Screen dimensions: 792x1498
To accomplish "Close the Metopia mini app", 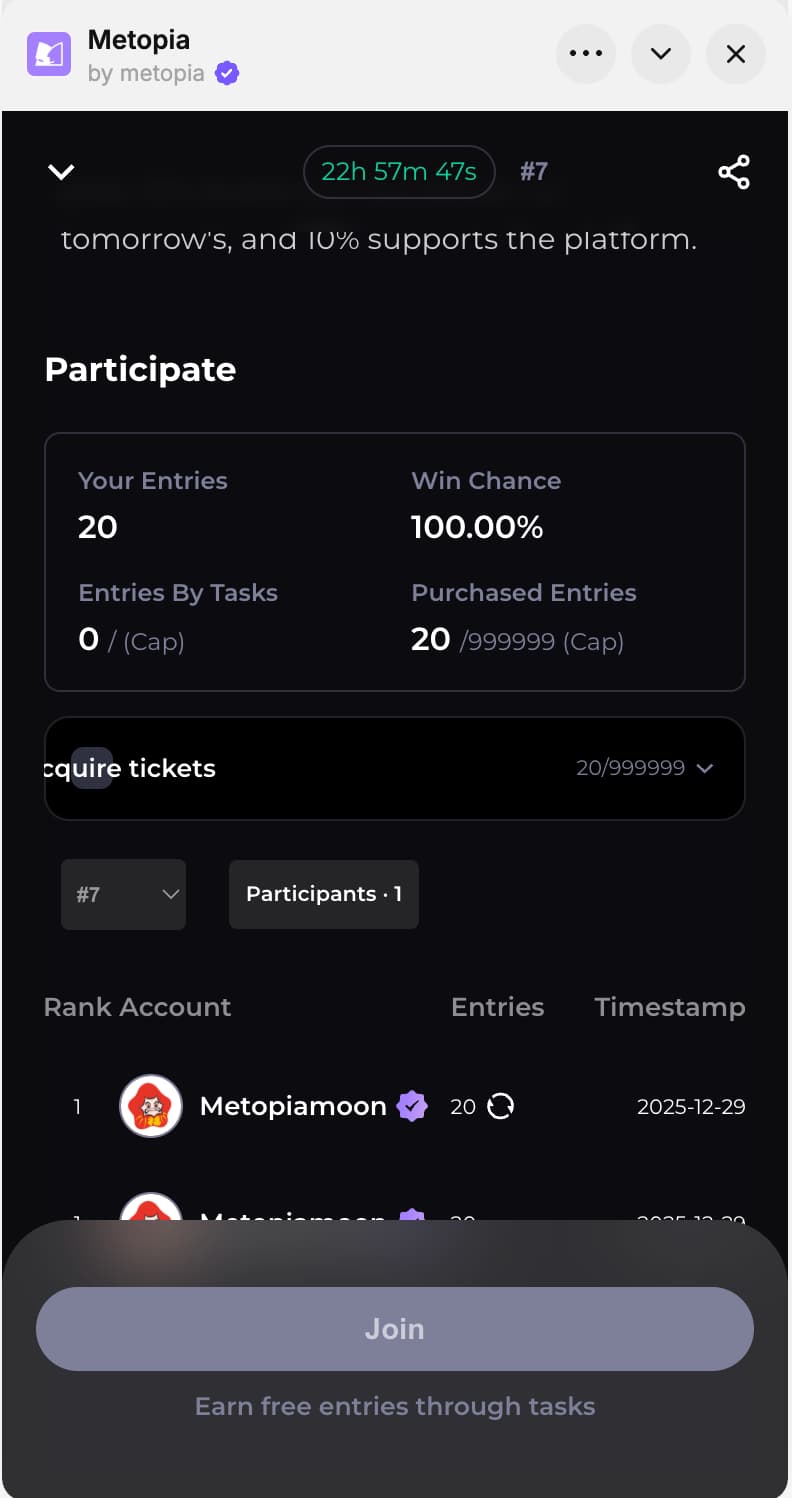I will click(736, 54).
